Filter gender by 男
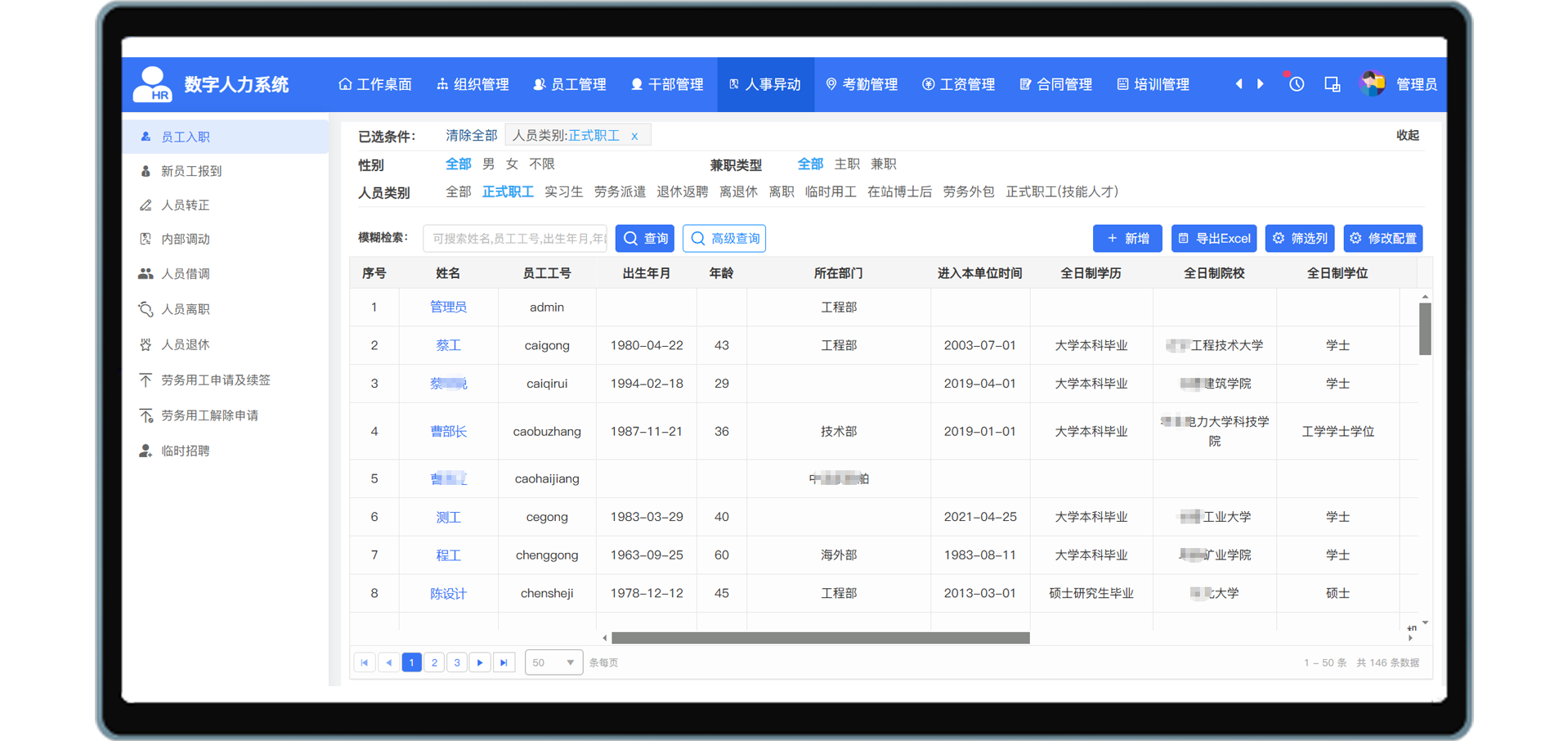The width and height of the screenshot is (1568, 741). click(x=488, y=164)
